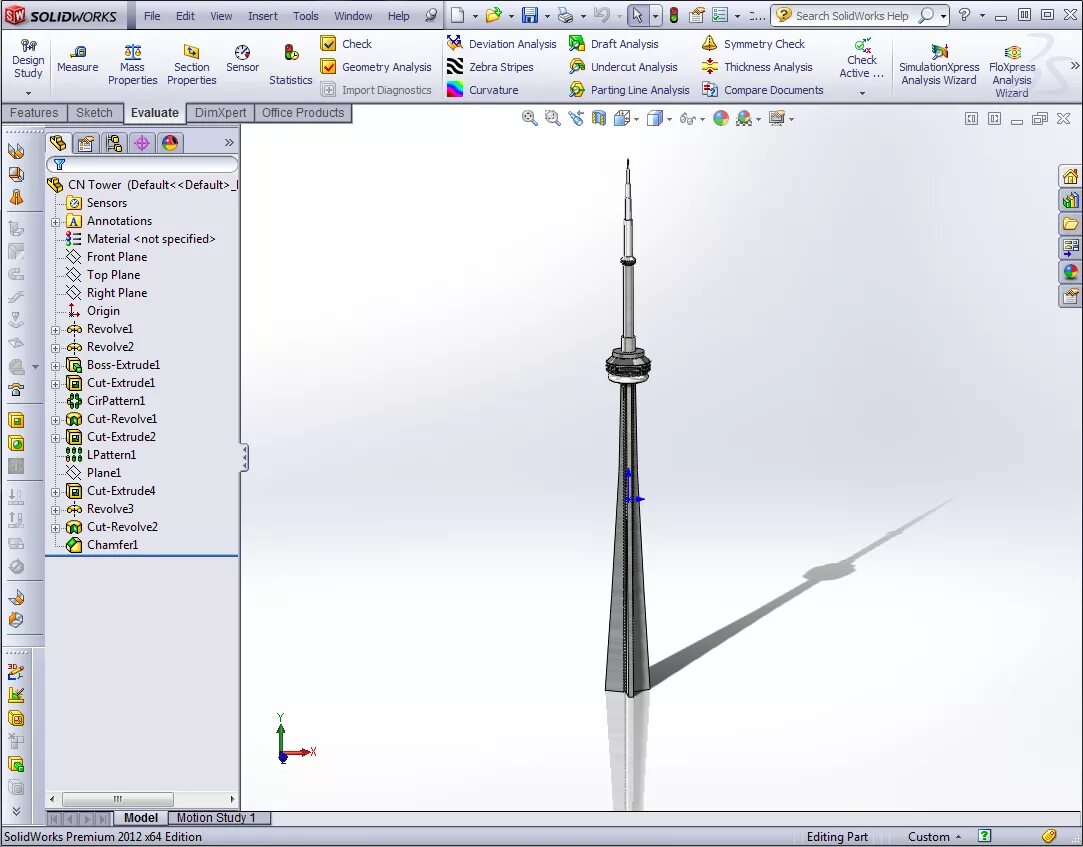Open the Statistics tool
This screenshot has height=847, width=1083.
coord(291,65)
